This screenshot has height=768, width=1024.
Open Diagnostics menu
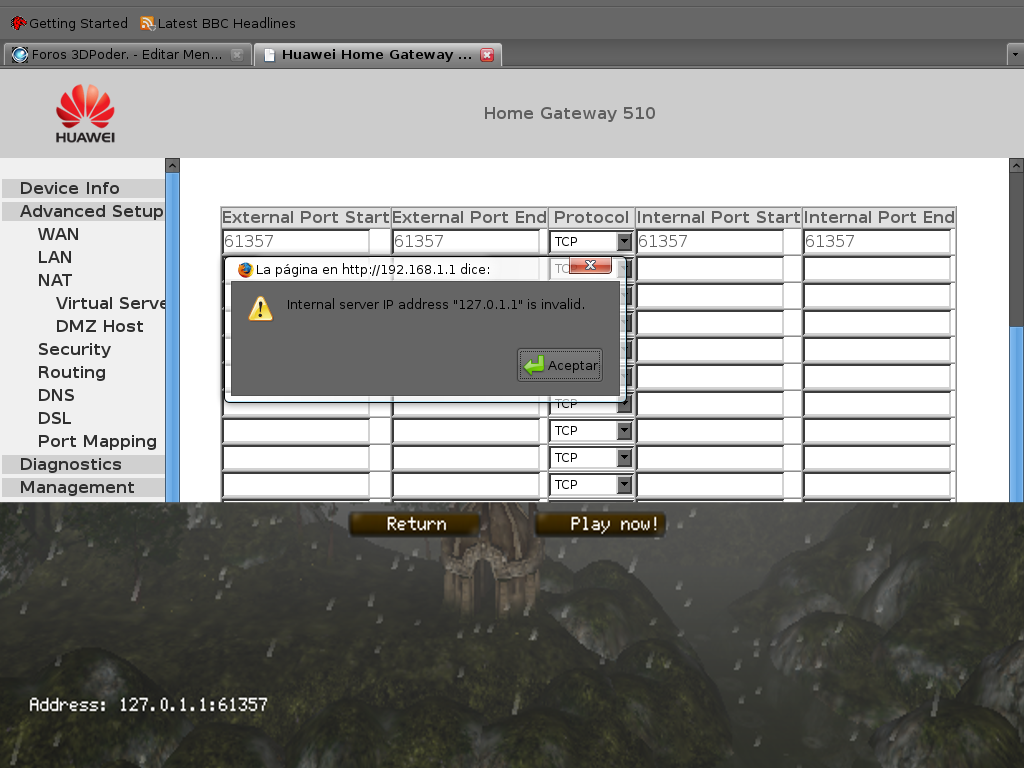pos(71,464)
